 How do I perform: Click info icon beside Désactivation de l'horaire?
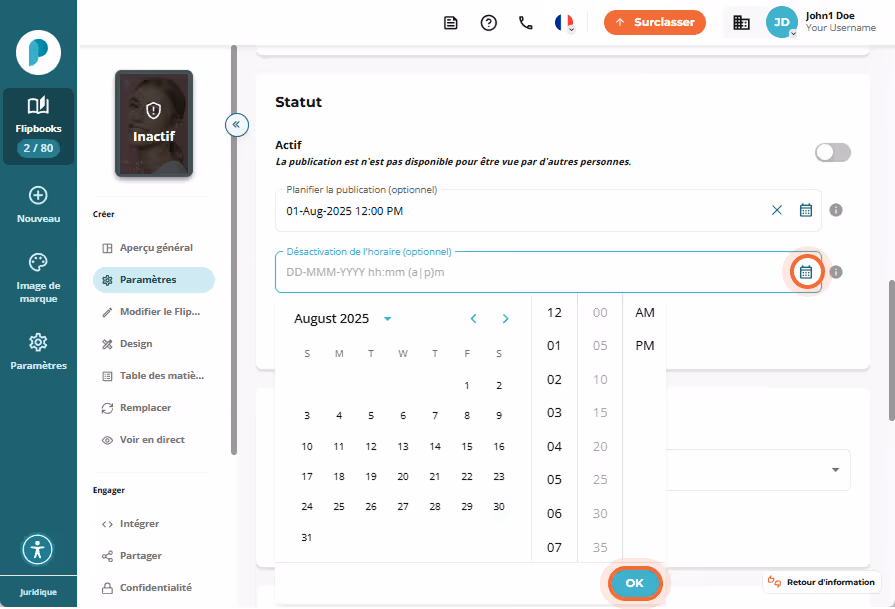[x=836, y=272]
